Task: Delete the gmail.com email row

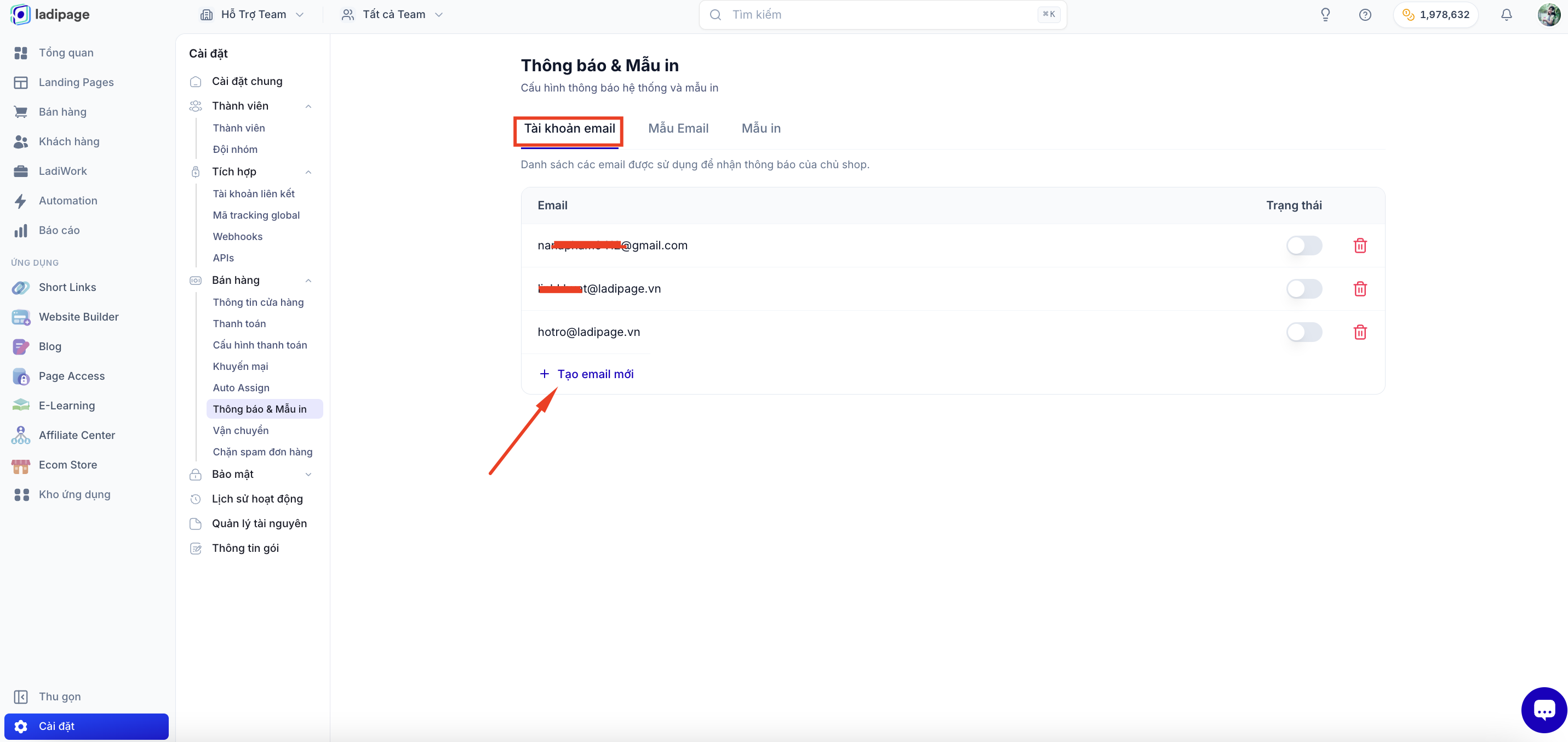Action: pyautogui.click(x=1360, y=246)
